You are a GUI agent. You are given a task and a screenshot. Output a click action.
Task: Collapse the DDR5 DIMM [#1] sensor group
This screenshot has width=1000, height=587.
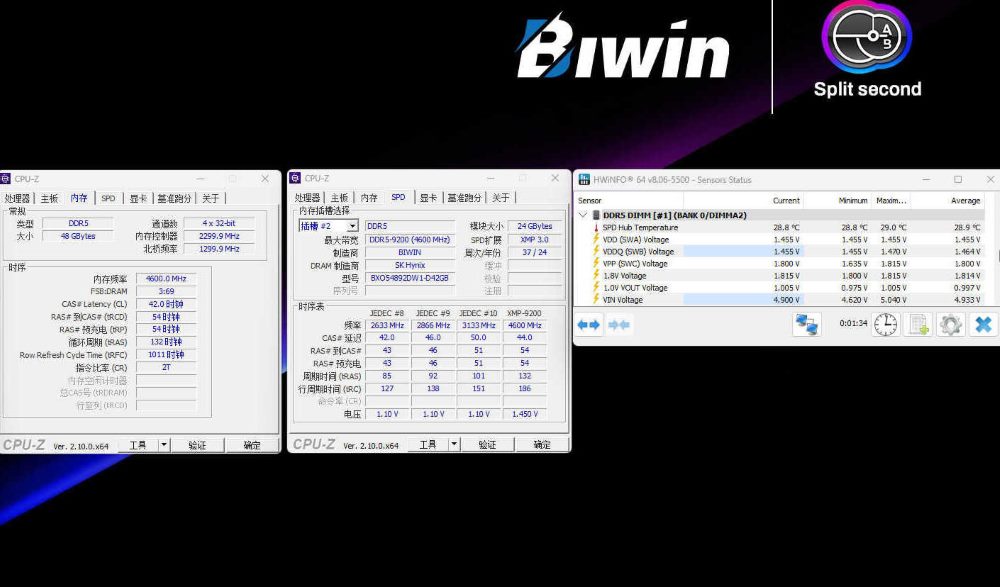coord(582,216)
